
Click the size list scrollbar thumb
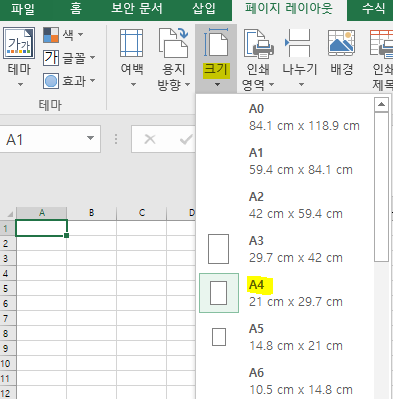point(381,187)
